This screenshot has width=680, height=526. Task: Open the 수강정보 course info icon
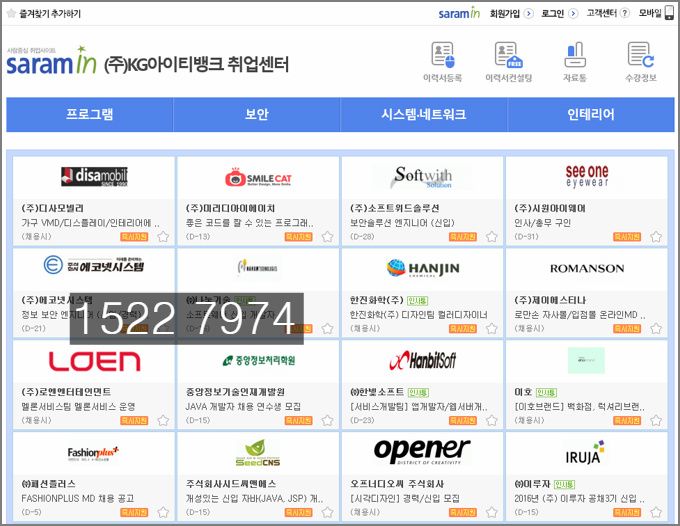point(641,62)
